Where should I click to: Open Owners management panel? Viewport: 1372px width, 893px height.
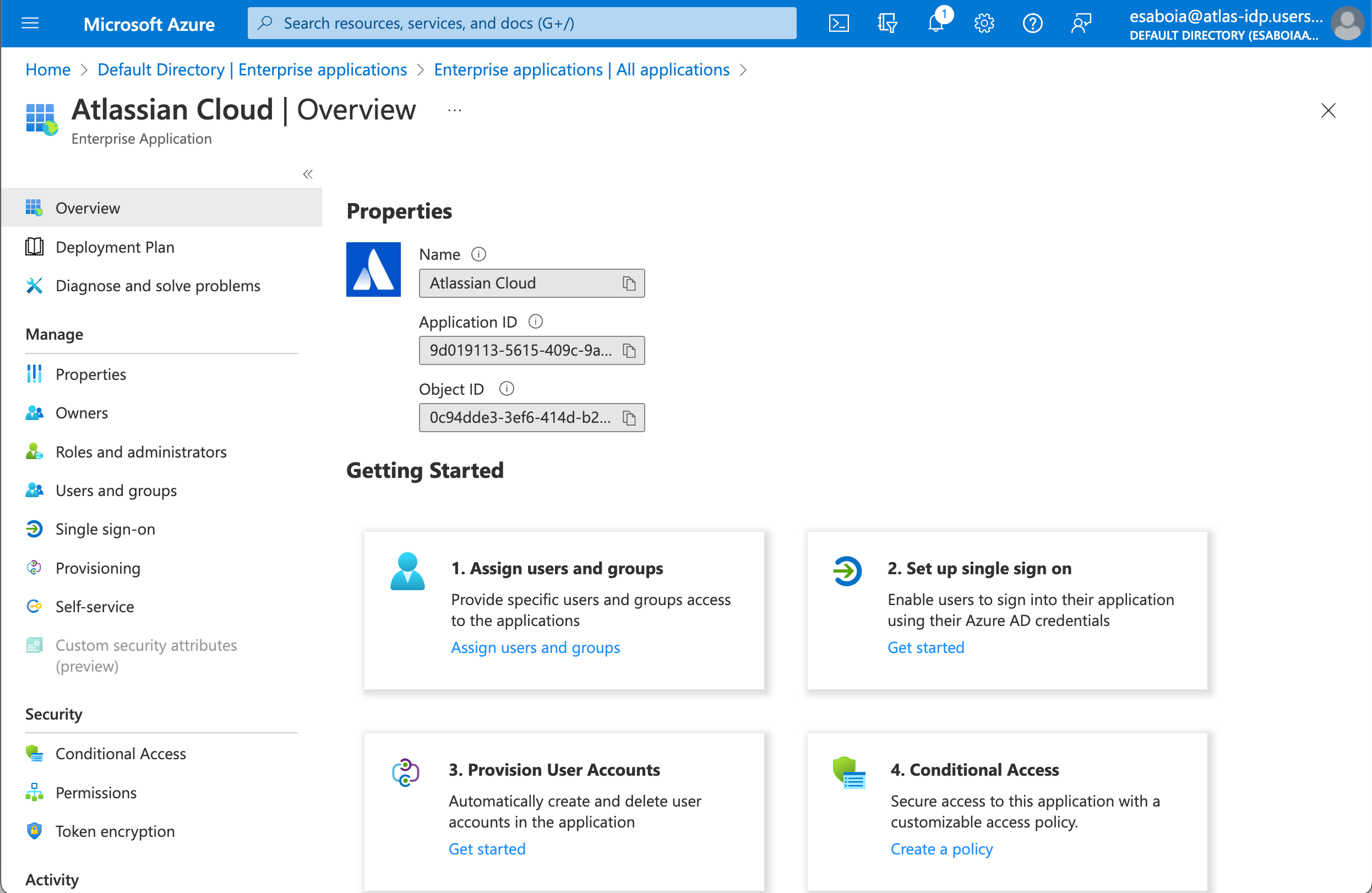point(82,412)
